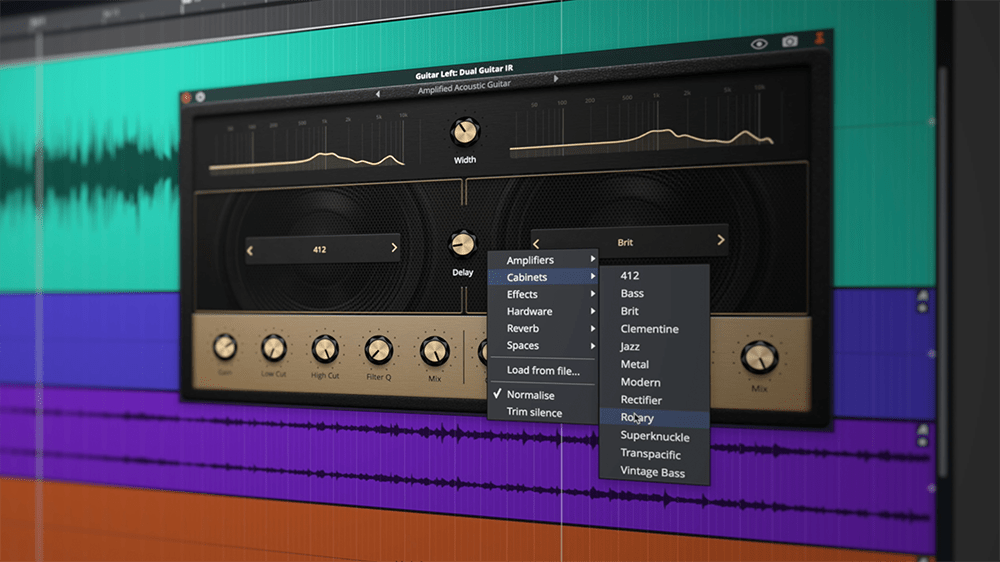The height and width of the screenshot is (562, 1000).
Task: Click Load from file...
Action: (542, 370)
